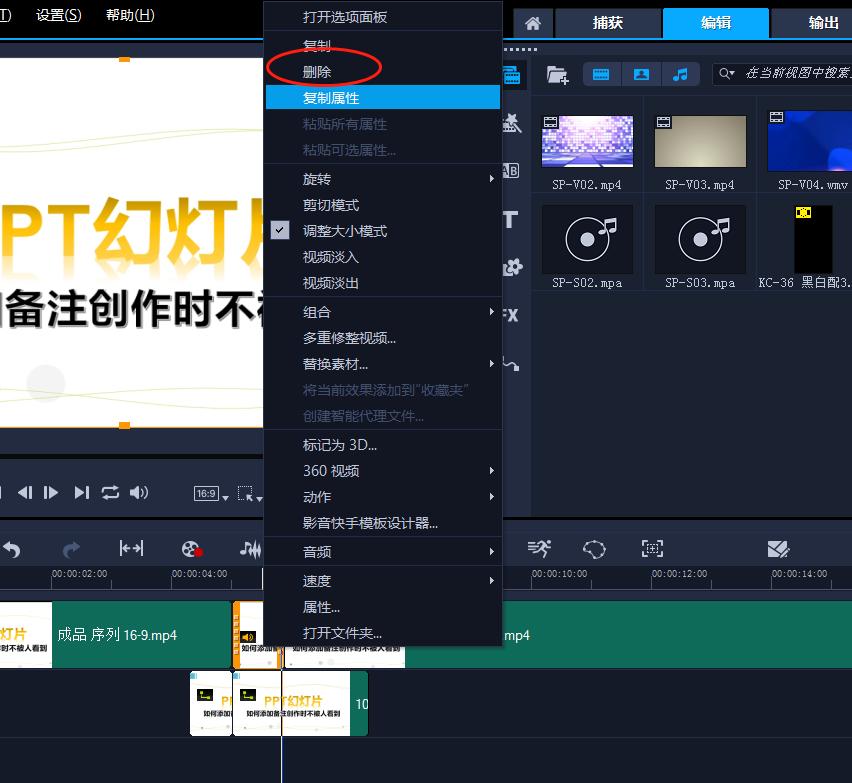Open the Title panel using the T icon

[x=509, y=219]
